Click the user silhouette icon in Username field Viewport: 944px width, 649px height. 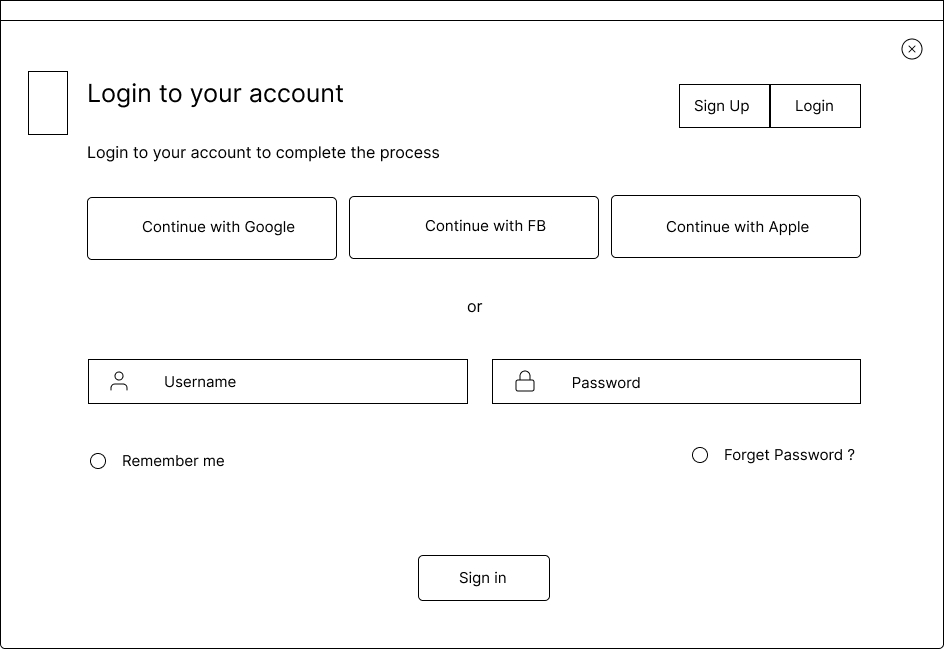click(x=119, y=381)
